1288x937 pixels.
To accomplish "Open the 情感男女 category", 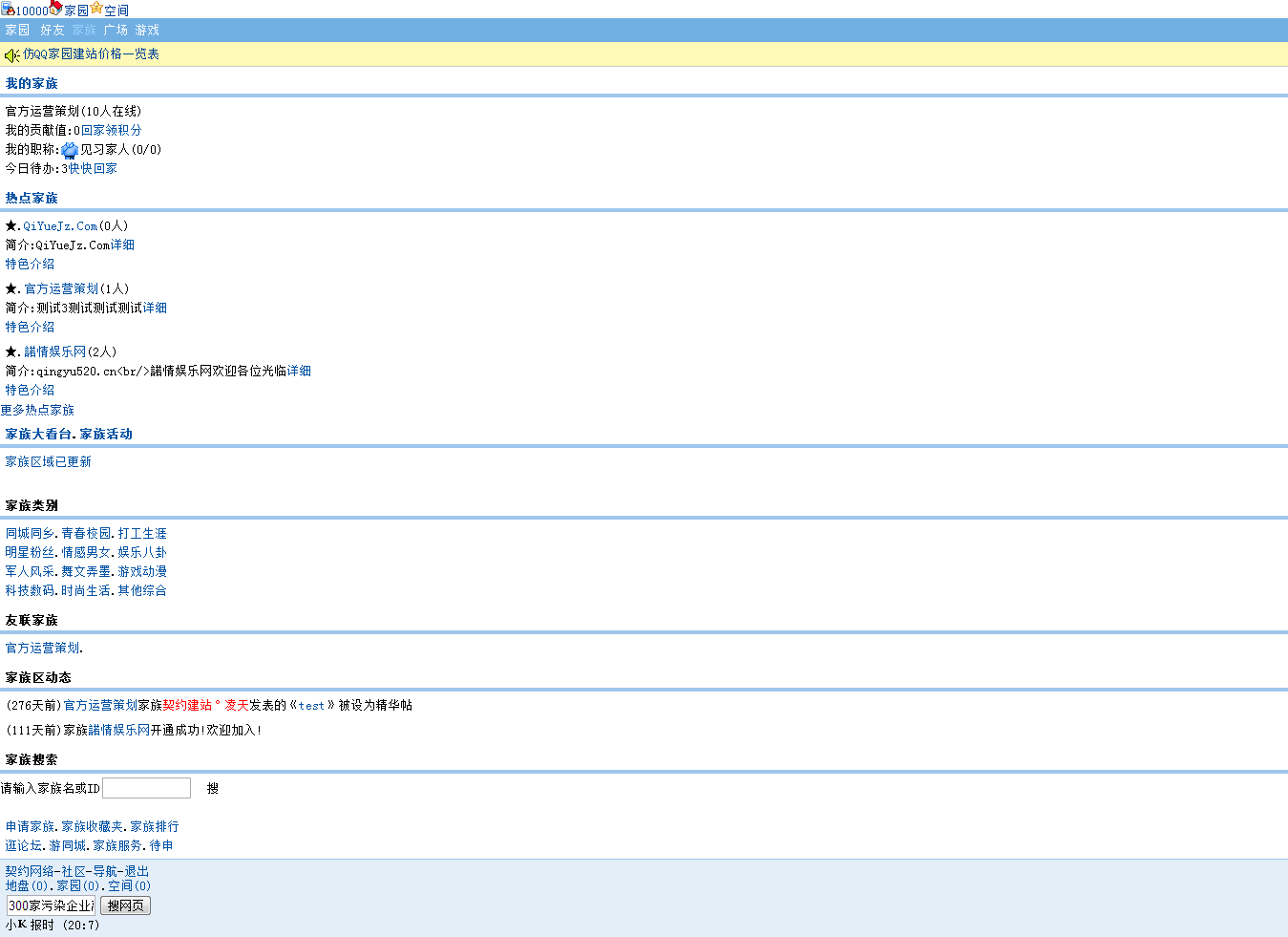I will (x=86, y=553).
